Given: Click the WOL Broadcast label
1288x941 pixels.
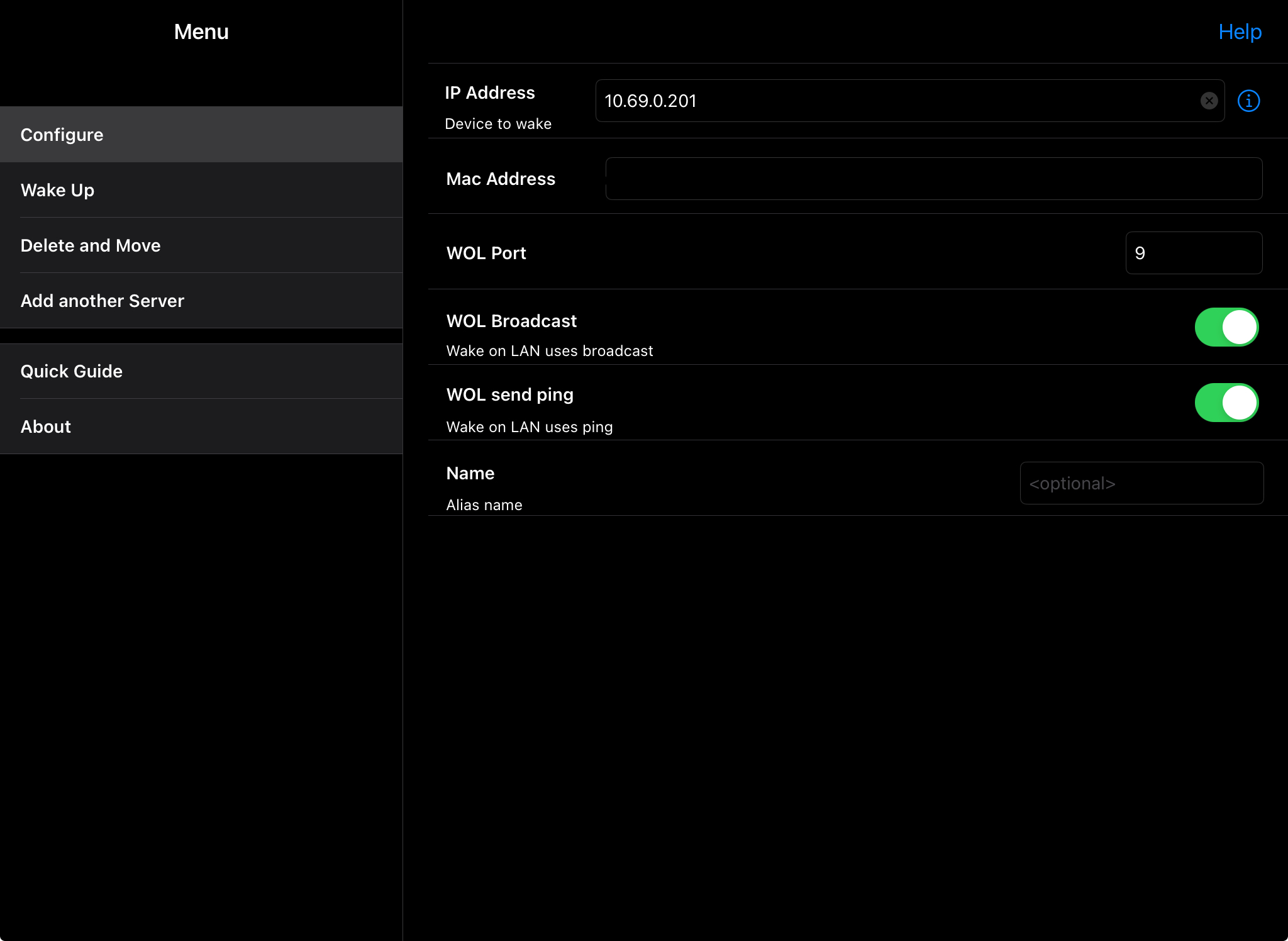Looking at the screenshot, I should [511, 321].
